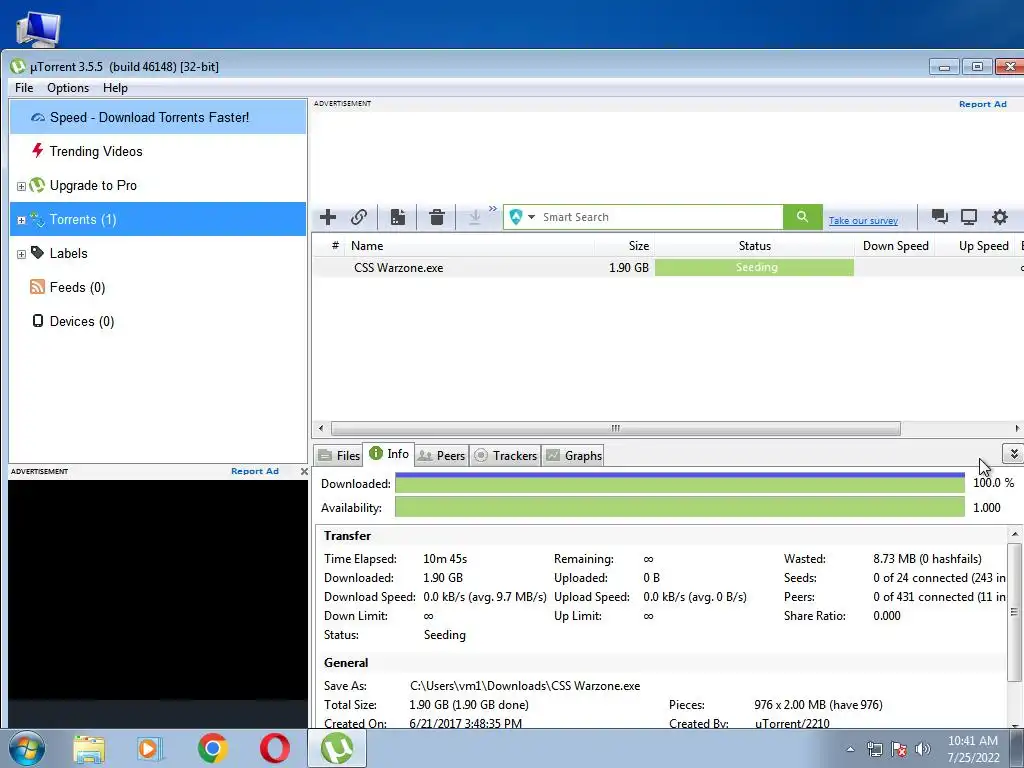Open the Help menu
1024x768 pixels.
[115, 88]
